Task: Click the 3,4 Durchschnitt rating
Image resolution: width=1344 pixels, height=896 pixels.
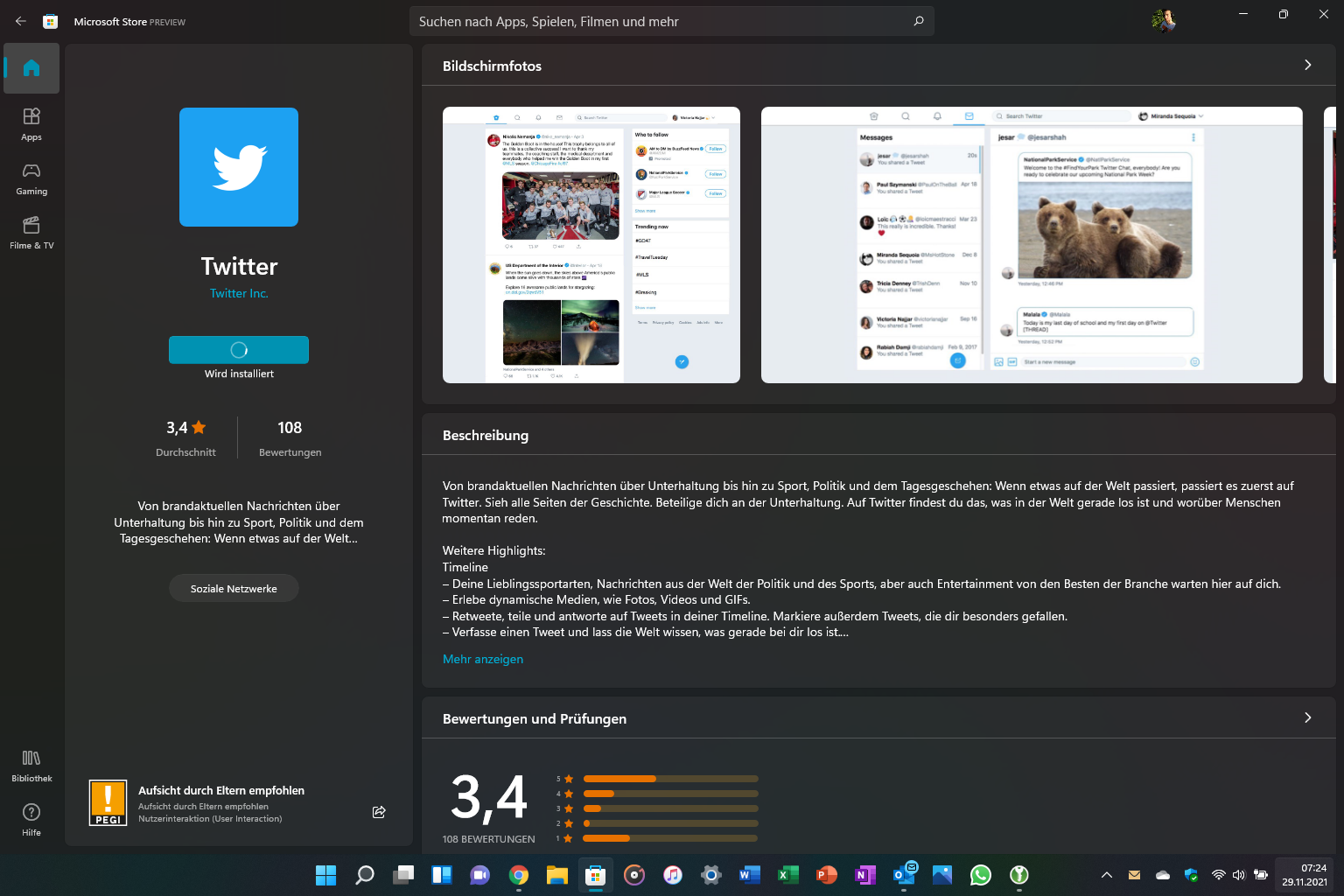Action: click(185, 437)
